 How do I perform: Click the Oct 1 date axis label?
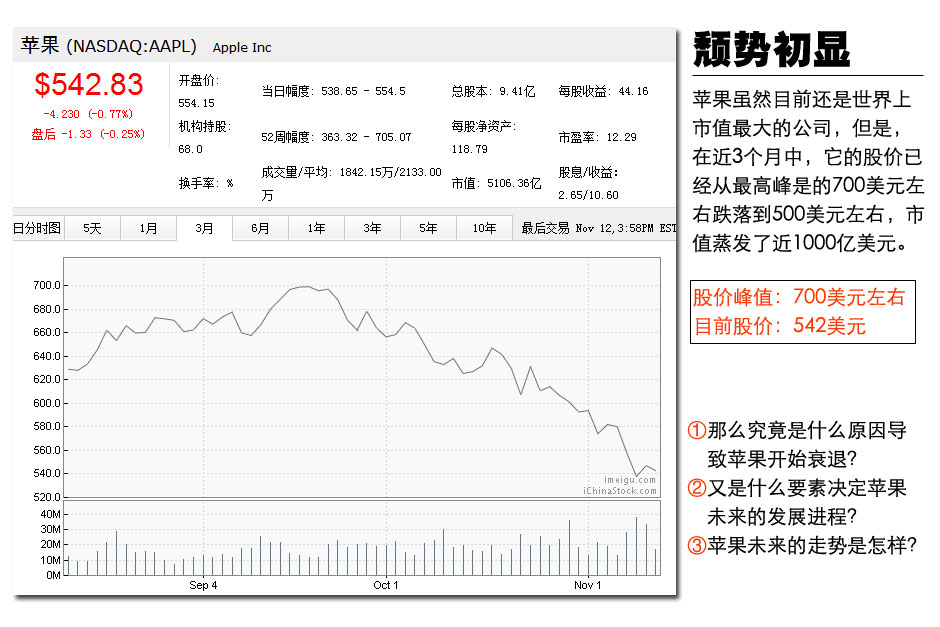(x=385, y=586)
